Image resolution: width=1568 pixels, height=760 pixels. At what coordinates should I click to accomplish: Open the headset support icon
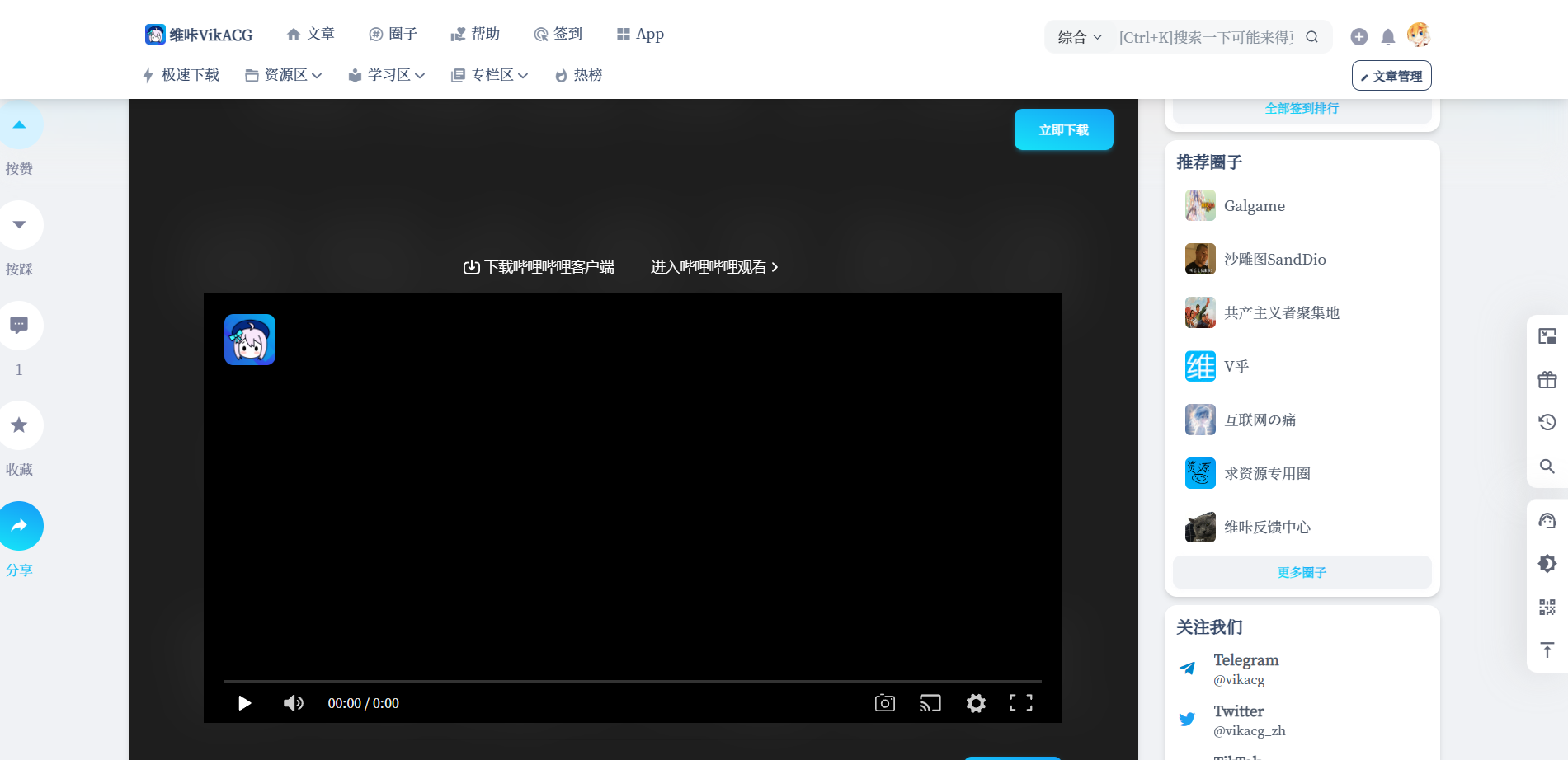tap(1547, 519)
